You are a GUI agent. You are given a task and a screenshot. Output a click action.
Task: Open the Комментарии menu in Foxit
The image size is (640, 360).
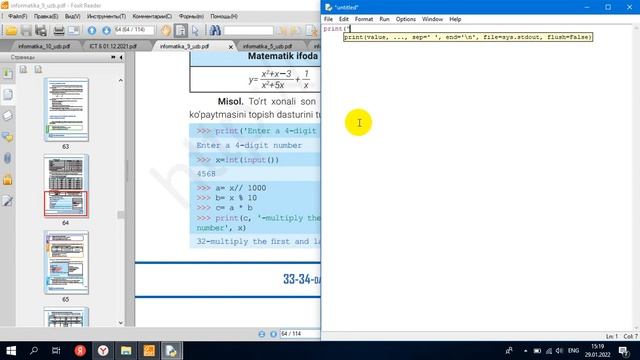pyautogui.click(x=152, y=16)
